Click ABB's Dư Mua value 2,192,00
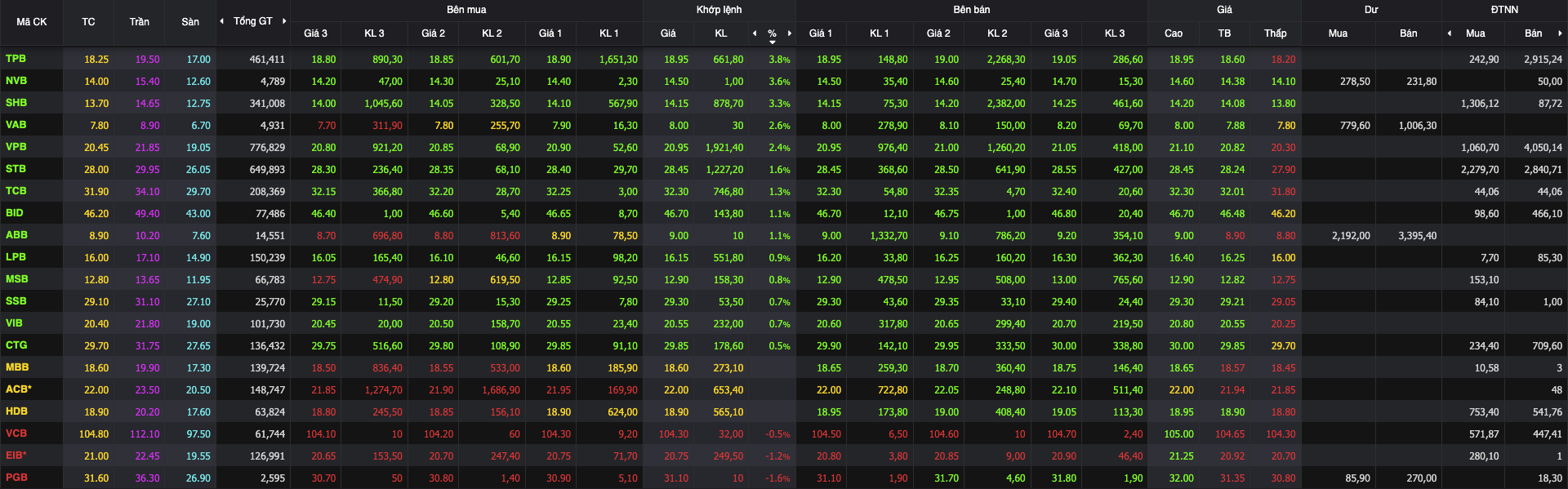Image resolution: width=1568 pixels, height=489 pixels. coord(1351,236)
